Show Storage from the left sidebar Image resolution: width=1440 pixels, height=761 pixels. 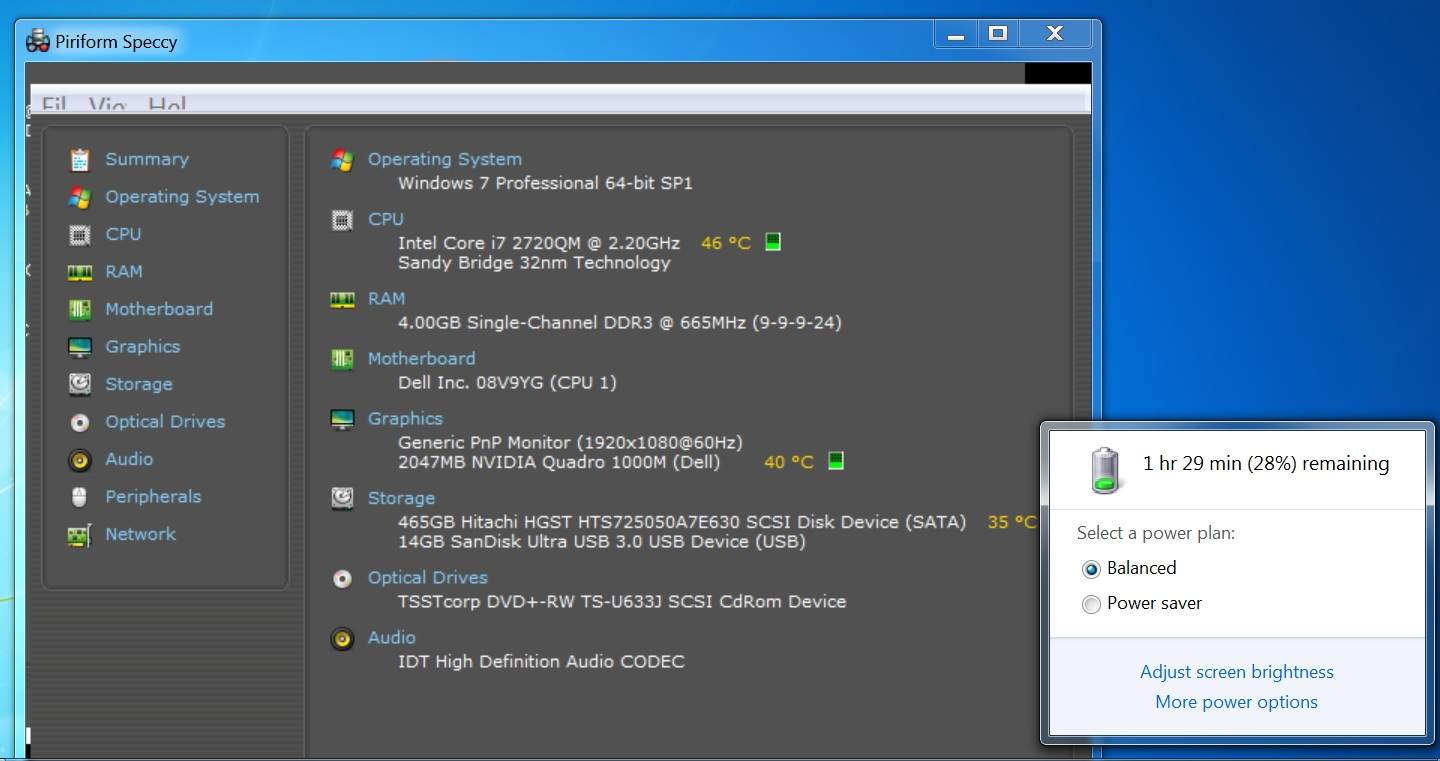click(139, 384)
